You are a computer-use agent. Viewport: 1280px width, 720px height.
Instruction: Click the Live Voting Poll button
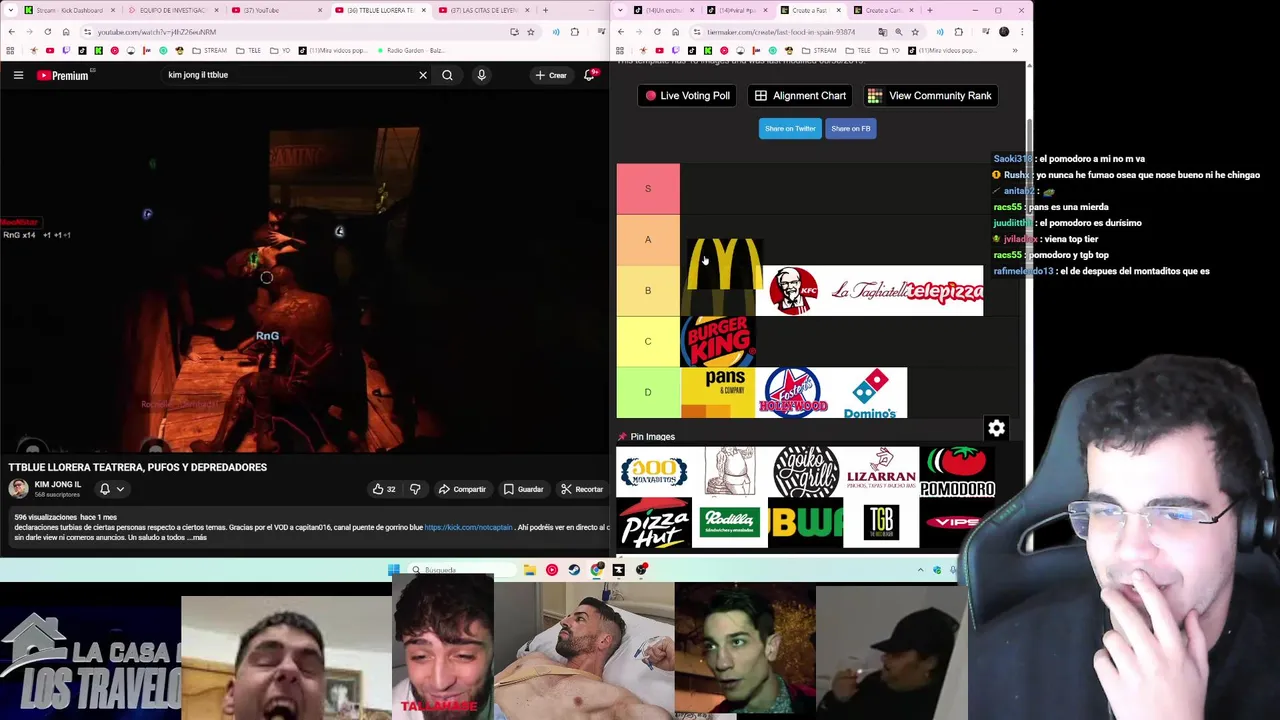click(x=686, y=96)
